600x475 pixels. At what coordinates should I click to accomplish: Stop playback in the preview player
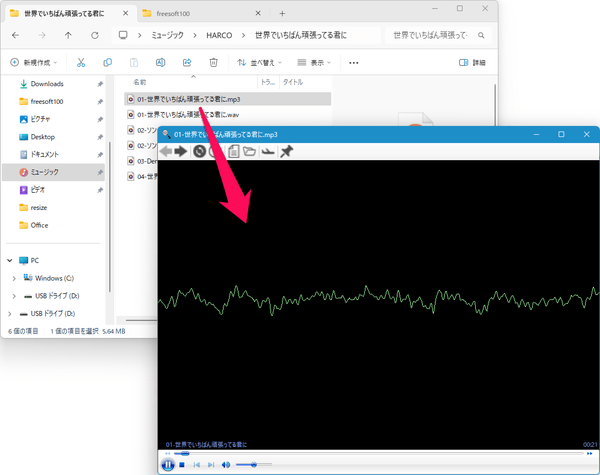(x=182, y=465)
